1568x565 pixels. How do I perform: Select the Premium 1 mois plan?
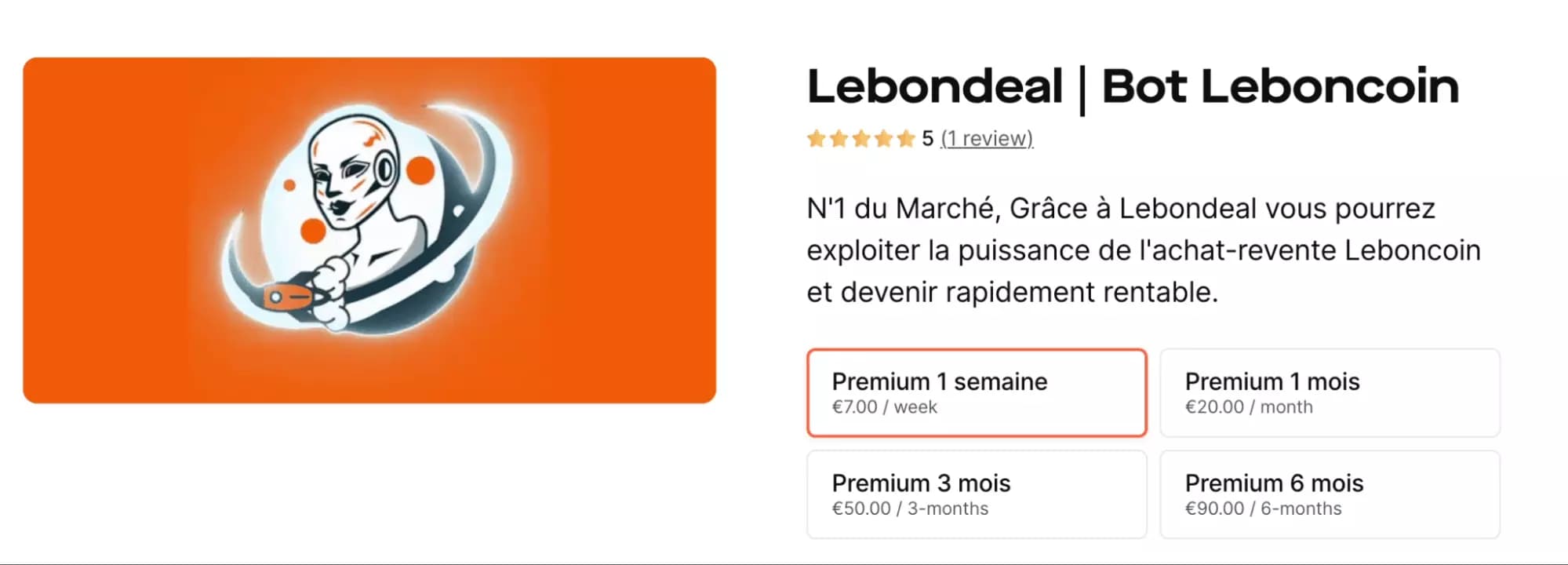tap(1330, 392)
